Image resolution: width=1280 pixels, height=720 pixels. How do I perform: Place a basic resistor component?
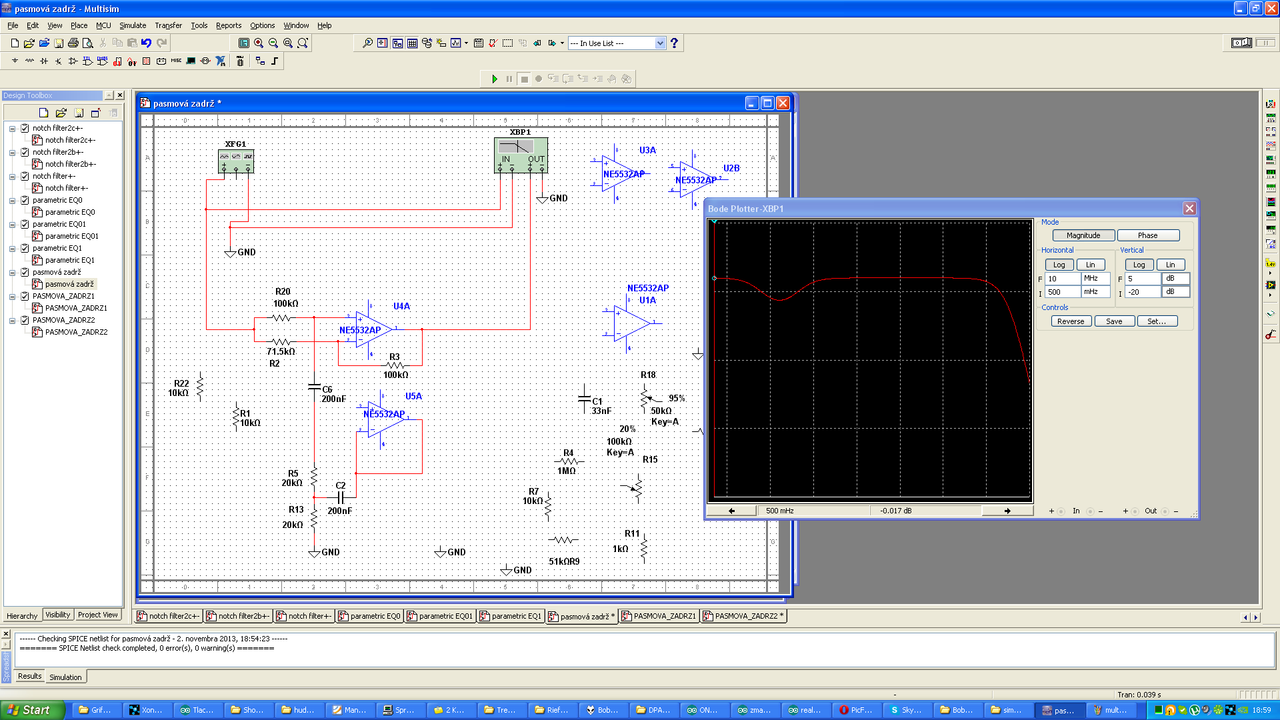(29, 61)
